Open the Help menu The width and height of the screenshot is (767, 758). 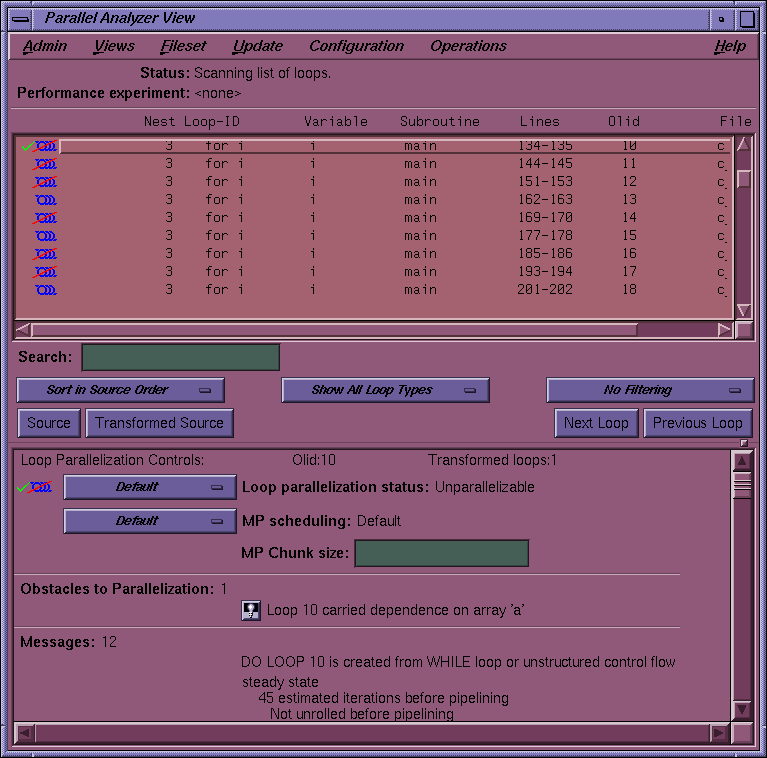point(730,46)
